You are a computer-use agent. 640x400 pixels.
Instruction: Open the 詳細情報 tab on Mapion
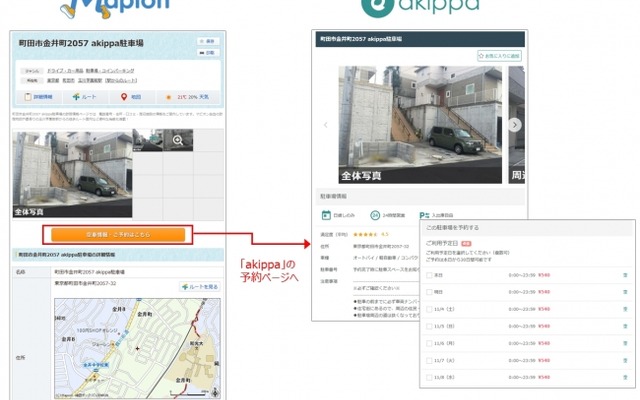39,97
